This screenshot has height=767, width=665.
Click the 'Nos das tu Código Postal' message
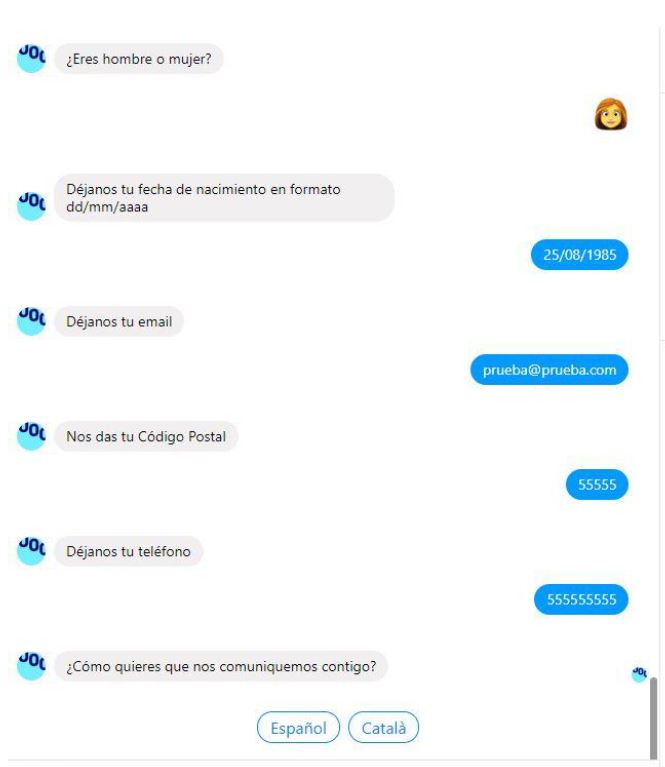[x=146, y=436]
